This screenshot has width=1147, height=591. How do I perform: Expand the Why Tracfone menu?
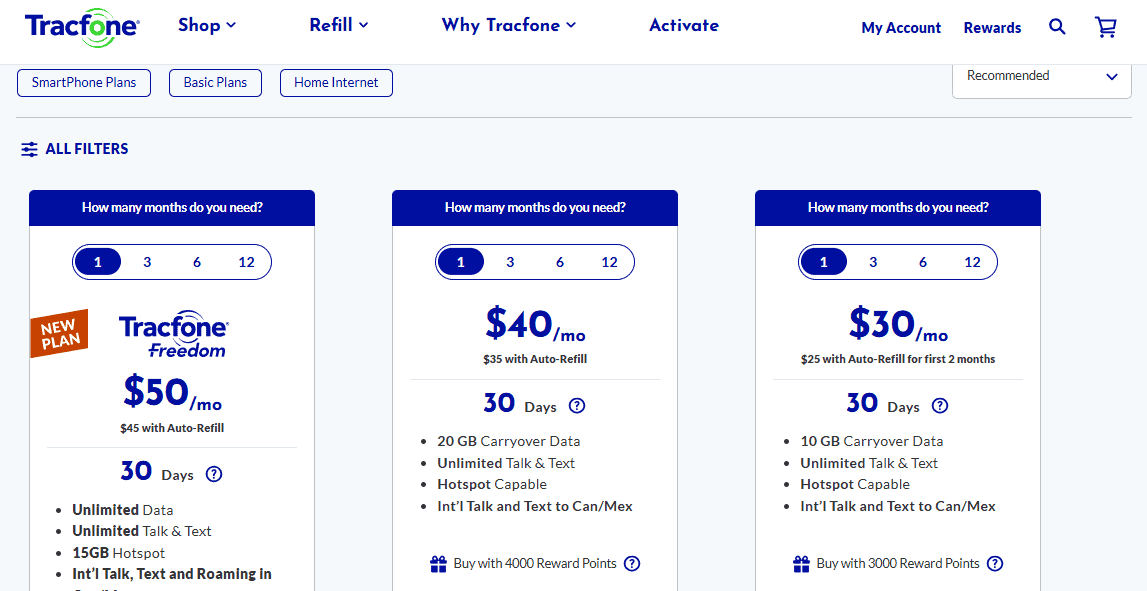[508, 25]
